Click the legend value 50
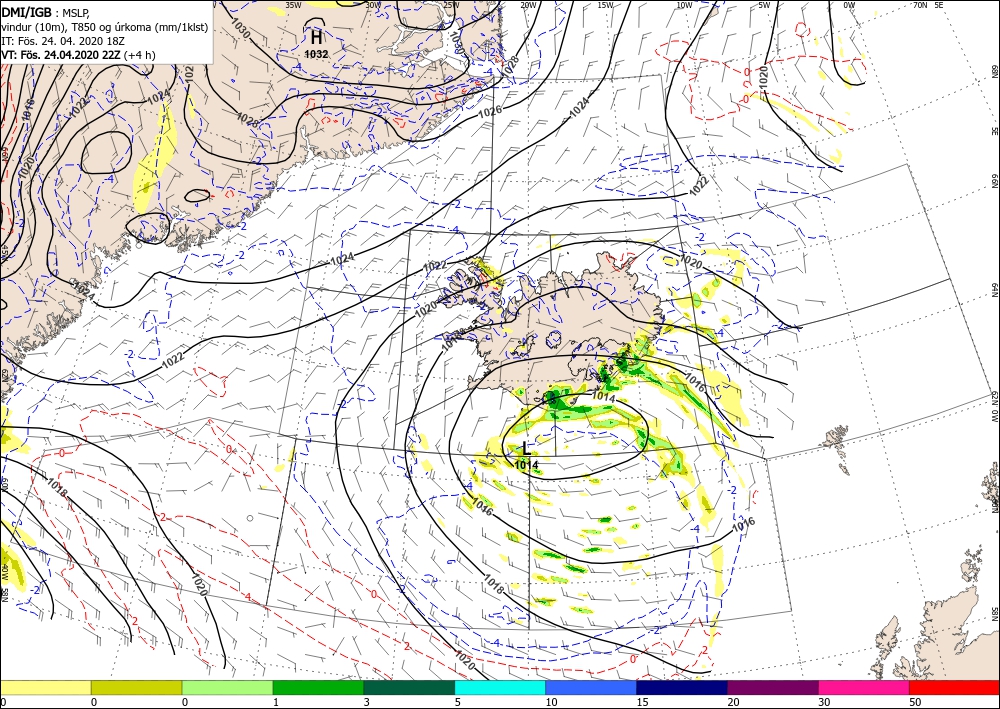1000x709 pixels. [x=916, y=702]
